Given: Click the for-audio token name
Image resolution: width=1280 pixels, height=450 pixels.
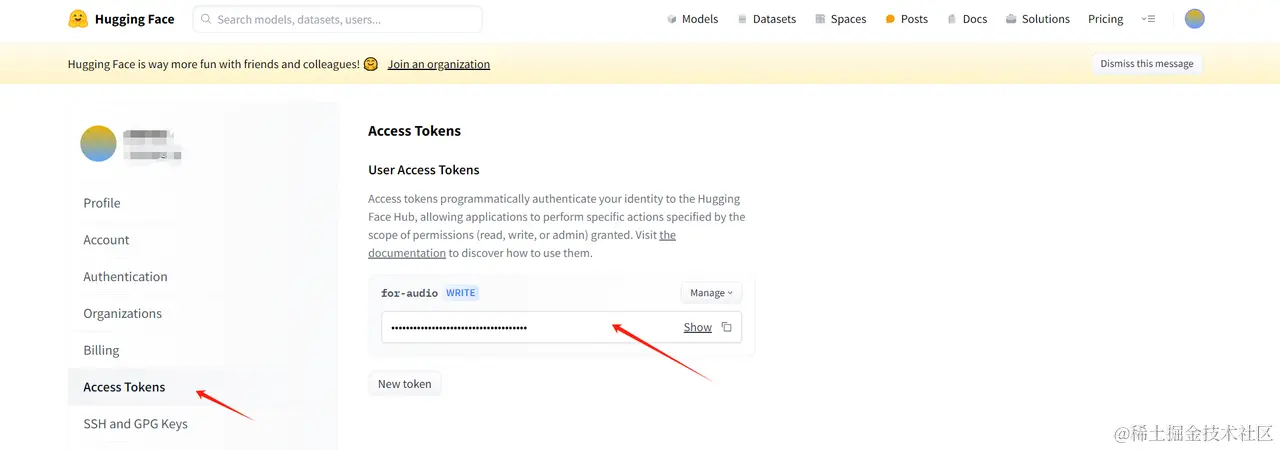Looking at the screenshot, I should pos(409,293).
